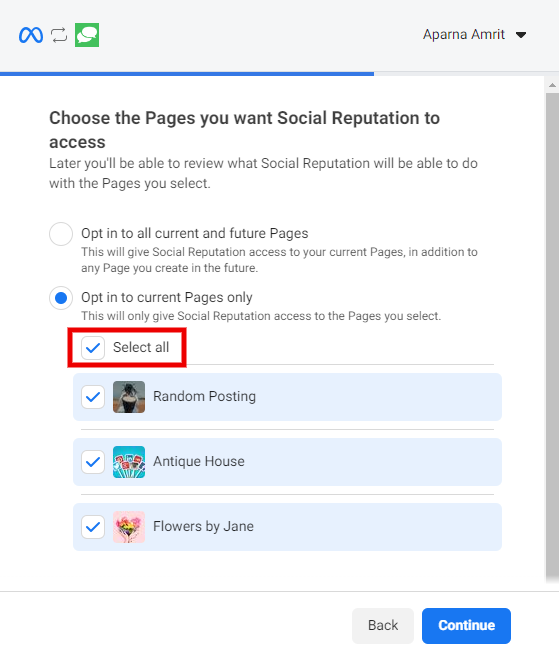
Task: Click the Continue button
Action: point(466,625)
